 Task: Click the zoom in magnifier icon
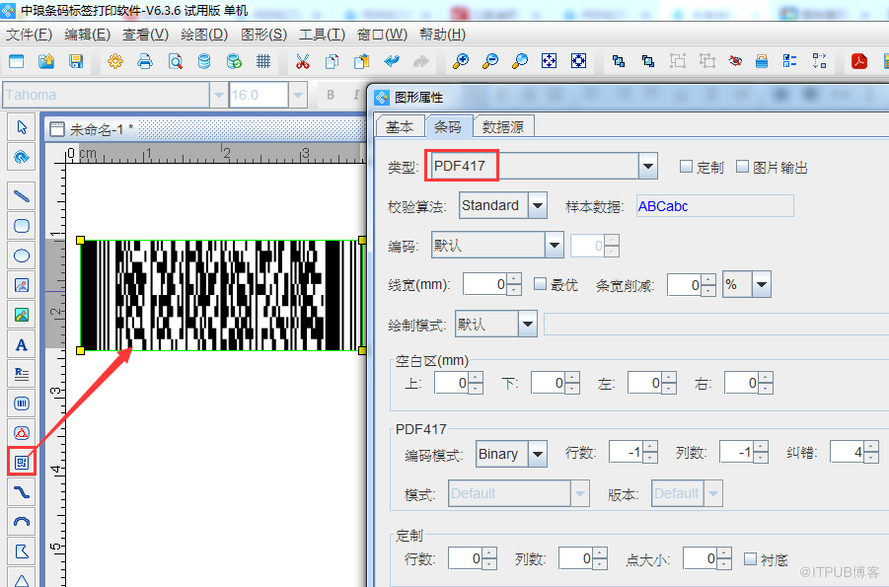pos(460,62)
